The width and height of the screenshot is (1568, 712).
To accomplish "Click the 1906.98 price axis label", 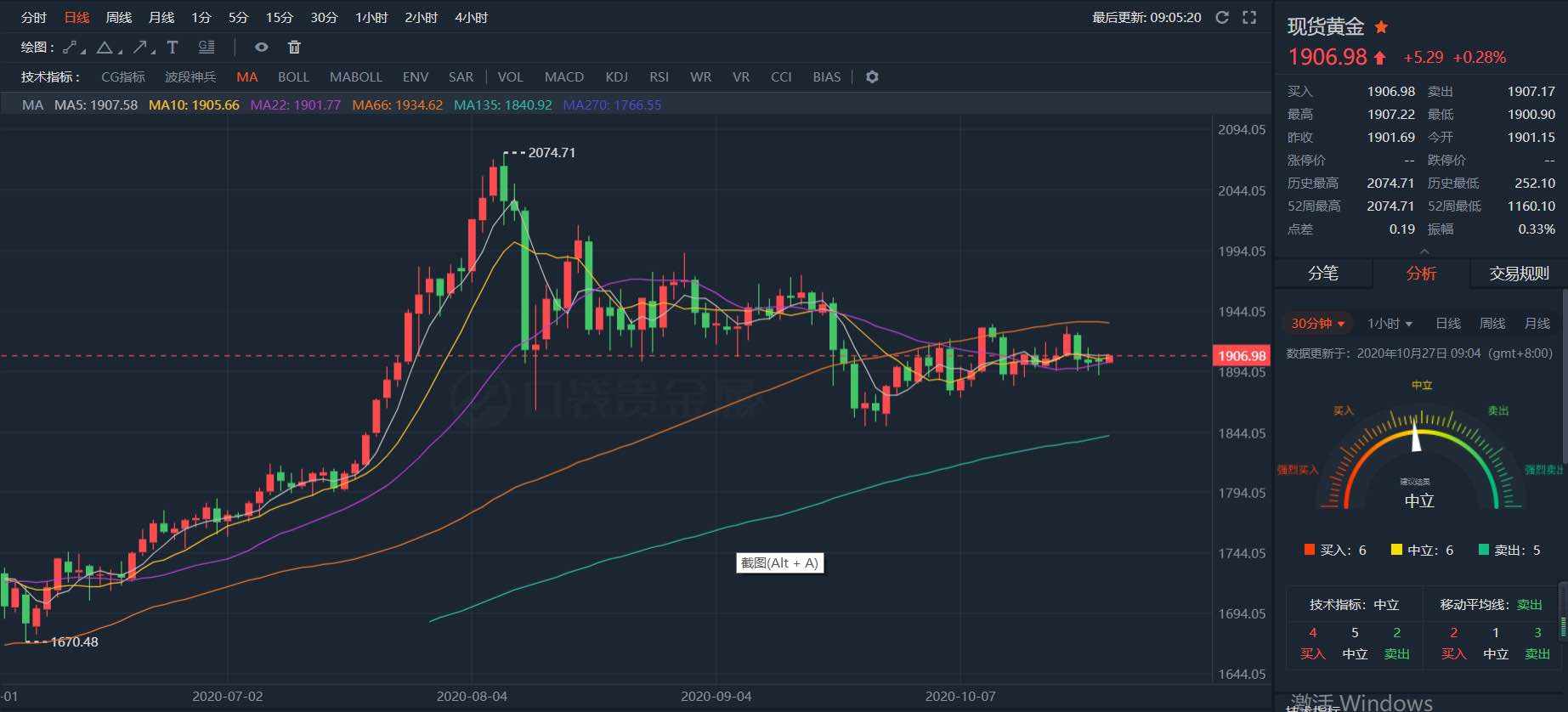I will pyautogui.click(x=1242, y=356).
